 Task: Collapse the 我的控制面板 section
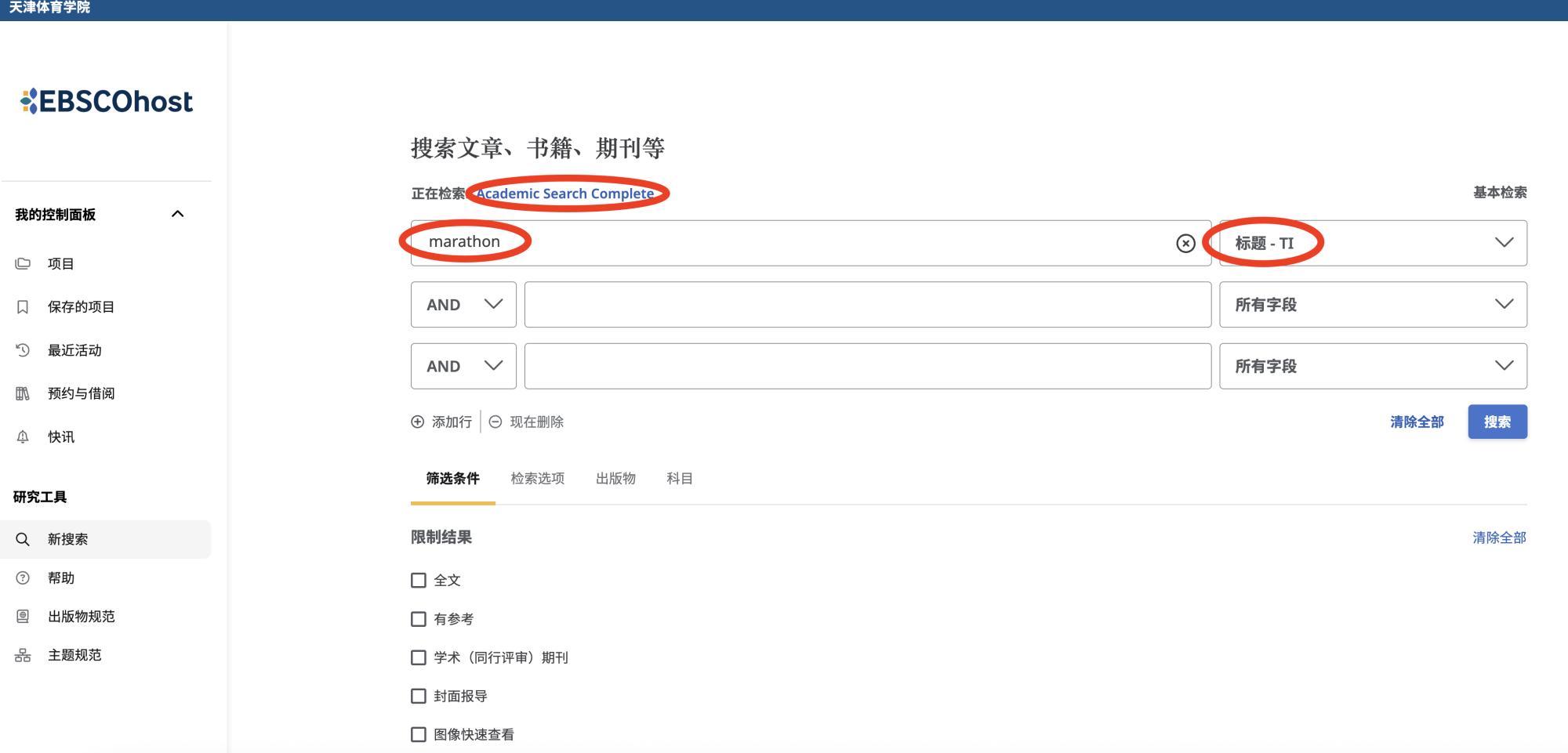[178, 214]
